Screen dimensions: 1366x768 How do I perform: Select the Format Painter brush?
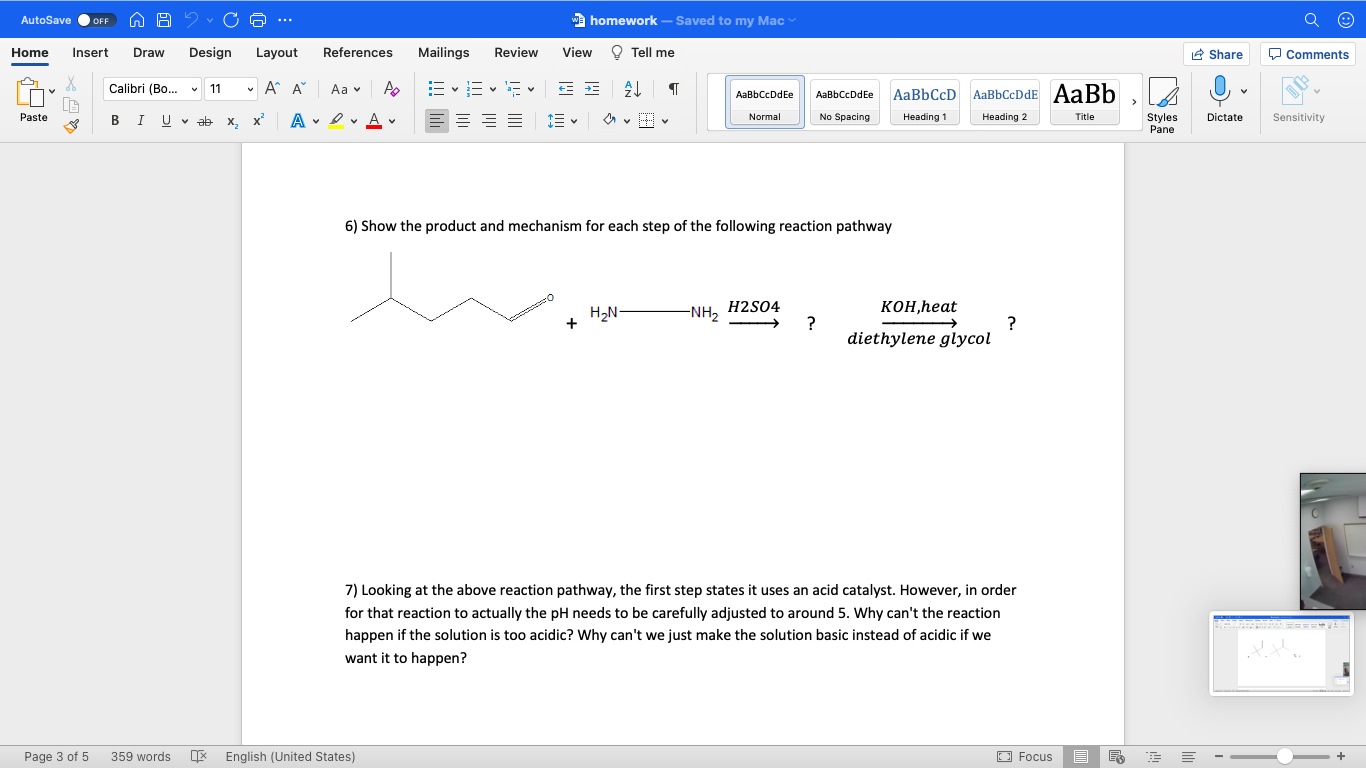(71, 126)
